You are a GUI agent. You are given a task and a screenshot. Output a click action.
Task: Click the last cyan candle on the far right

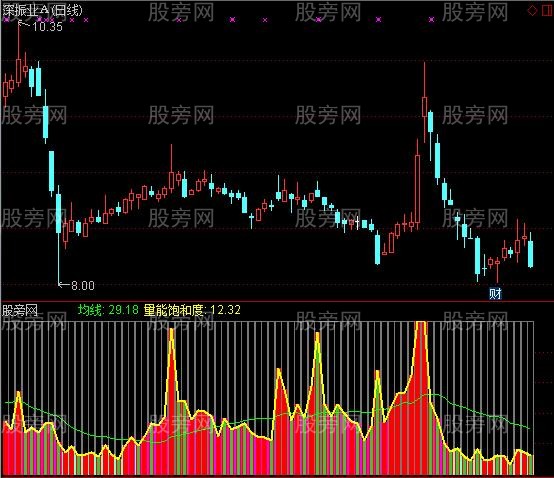tap(530, 254)
